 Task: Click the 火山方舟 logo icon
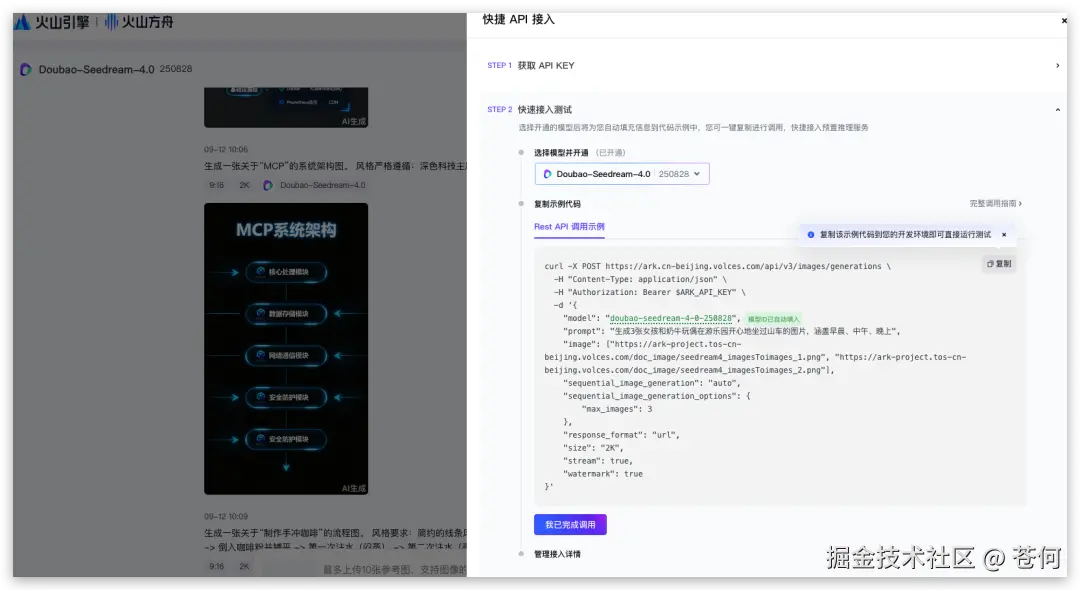click(x=110, y=21)
